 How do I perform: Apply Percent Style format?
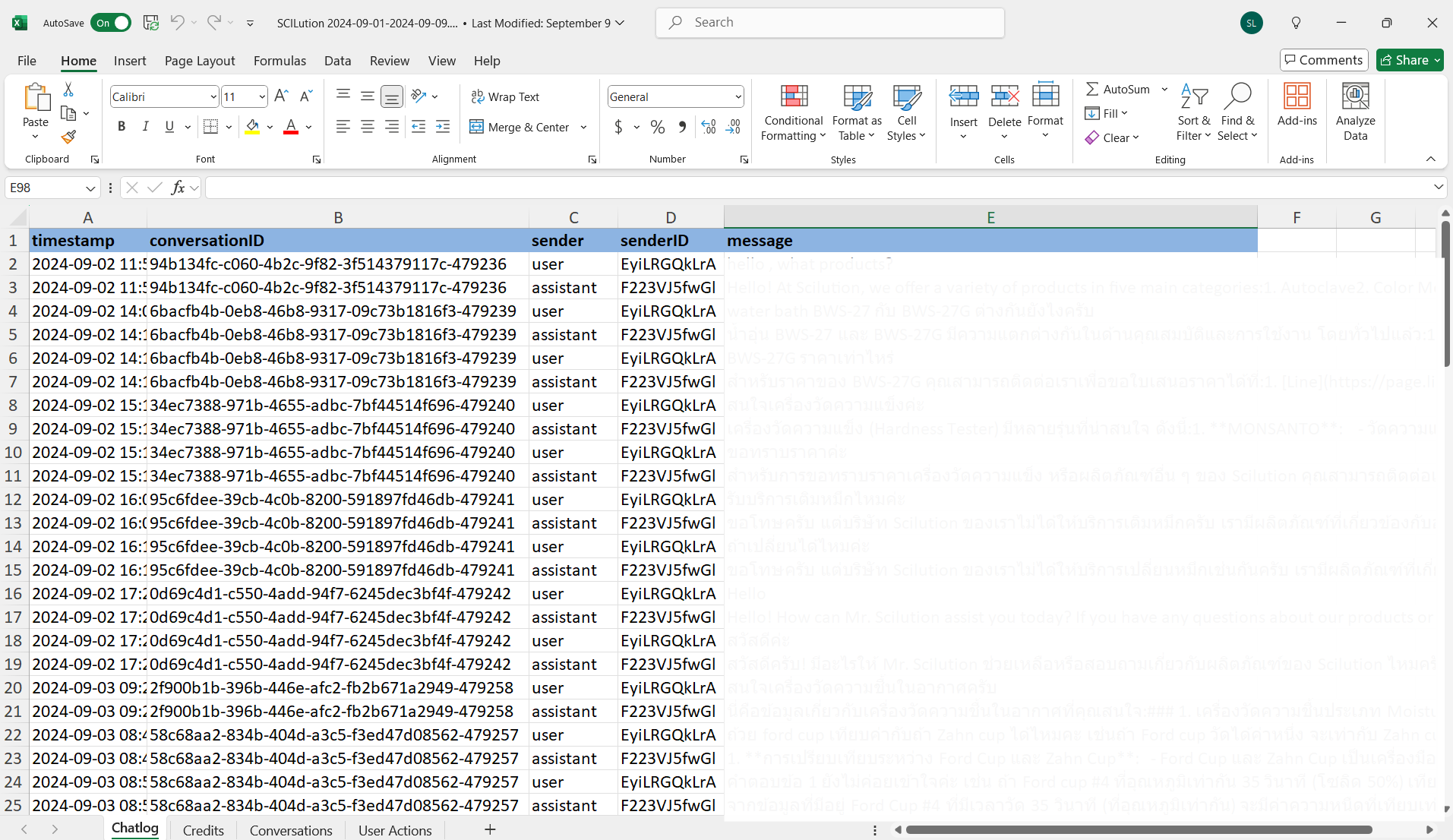click(x=658, y=127)
